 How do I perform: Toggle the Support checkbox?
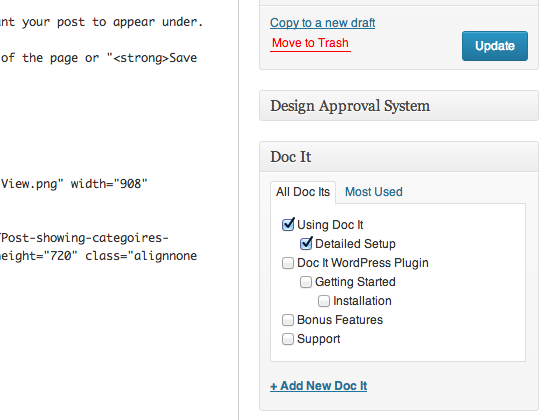288,339
